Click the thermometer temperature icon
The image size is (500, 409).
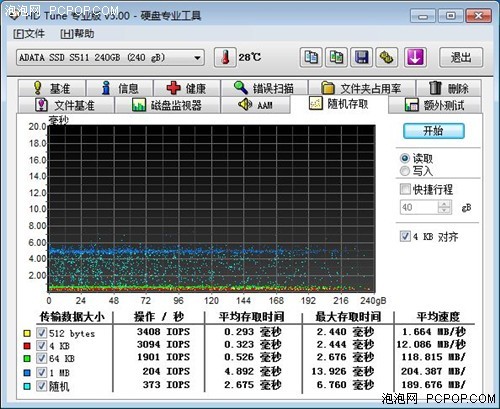[225, 57]
